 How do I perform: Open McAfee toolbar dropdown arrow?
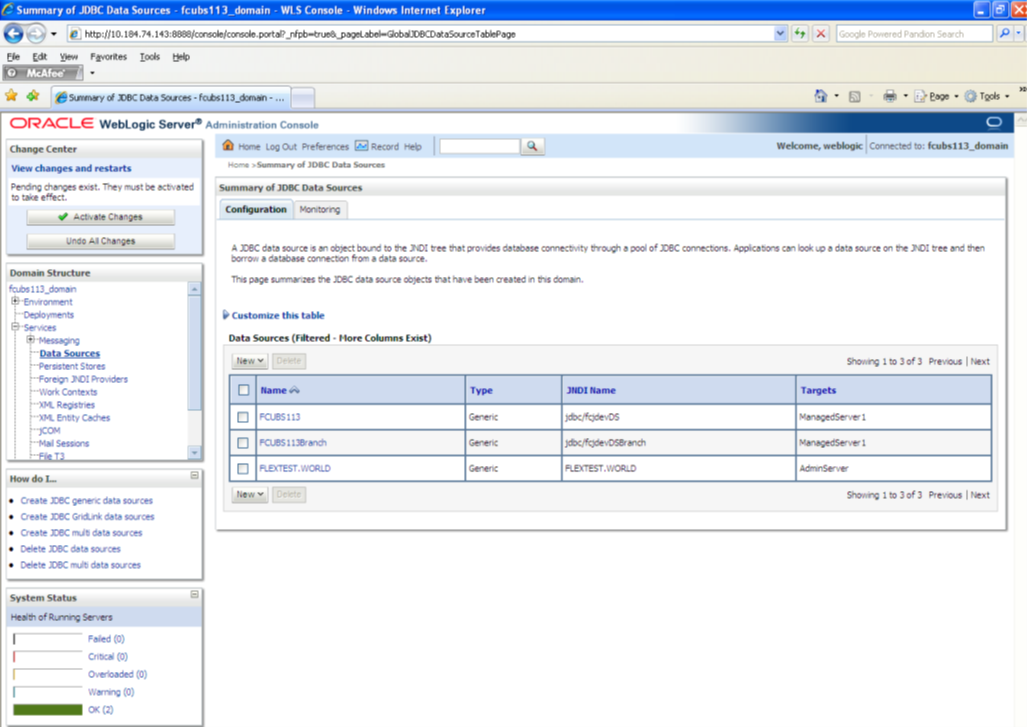click(x=92, y=73)
